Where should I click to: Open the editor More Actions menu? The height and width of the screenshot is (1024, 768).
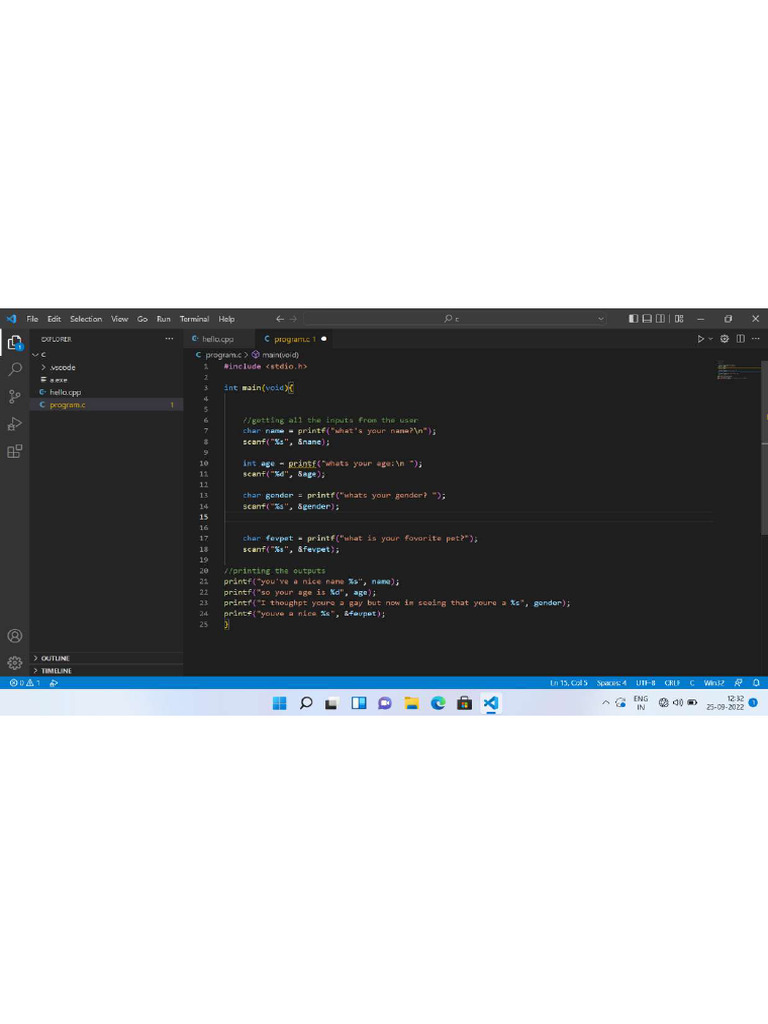tap(756, 339)
